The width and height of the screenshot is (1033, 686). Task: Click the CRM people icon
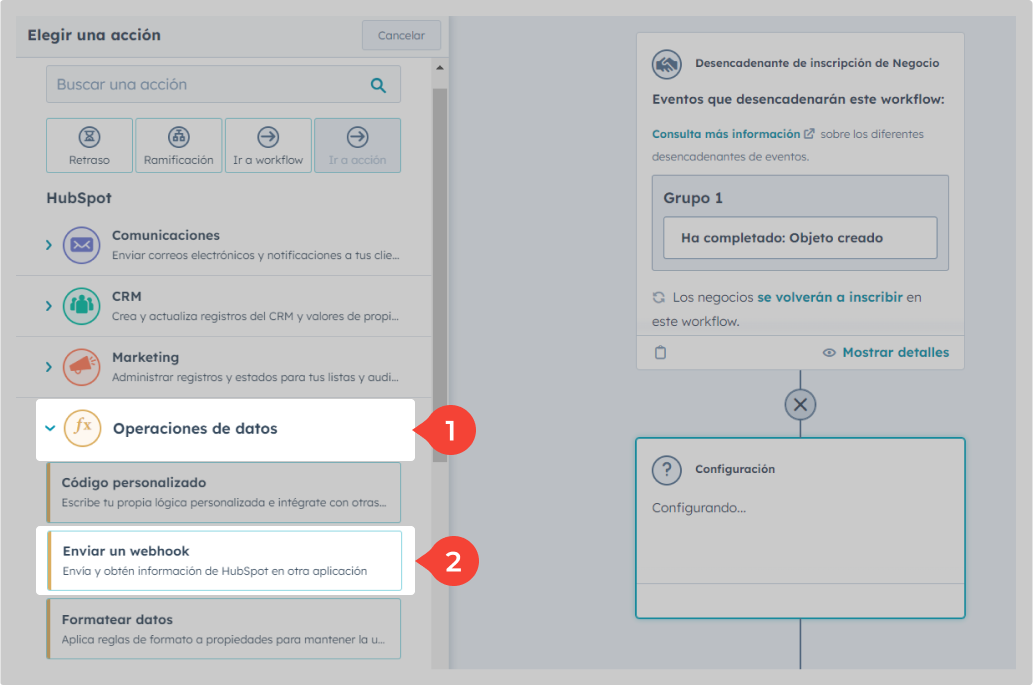pos(81,306)
